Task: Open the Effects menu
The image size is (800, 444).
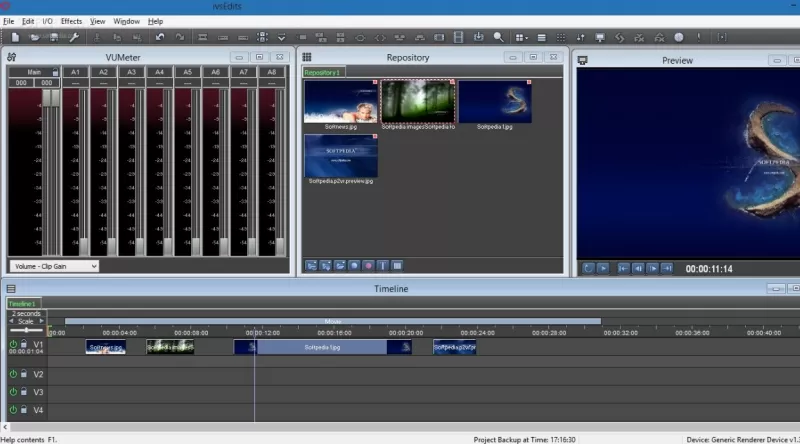Action: coord(71,21)
